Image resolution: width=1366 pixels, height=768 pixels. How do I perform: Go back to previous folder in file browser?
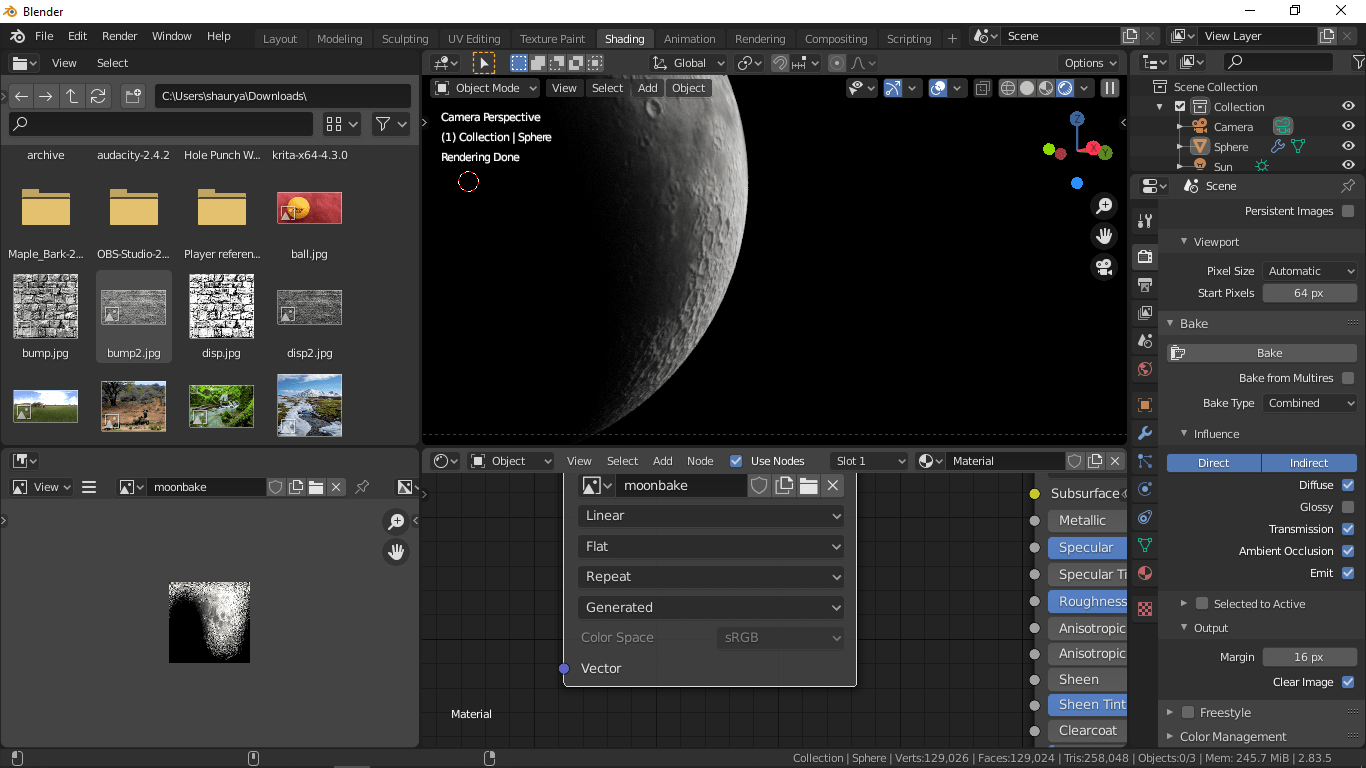tap(21, 96)
